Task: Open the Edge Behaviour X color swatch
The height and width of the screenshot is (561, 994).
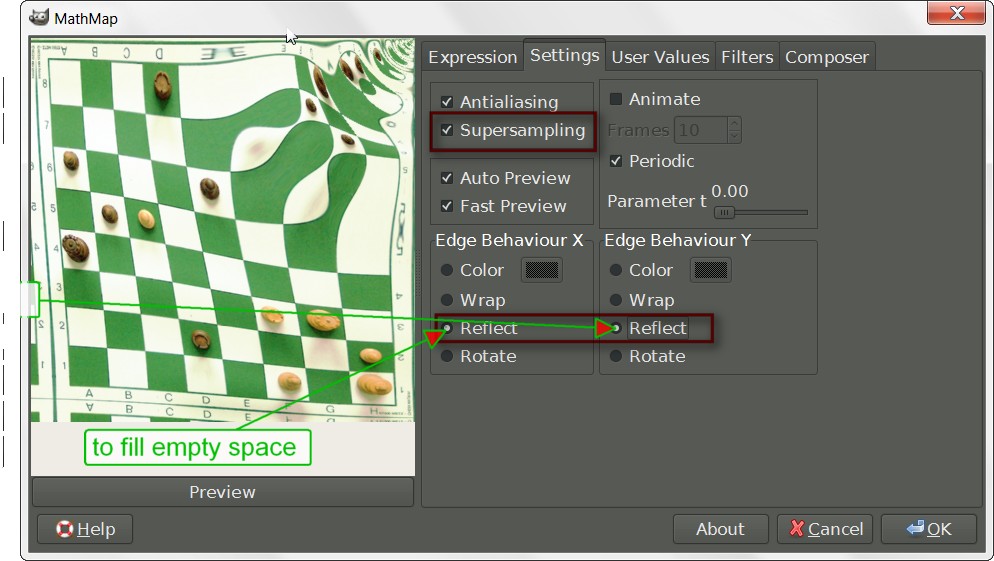Action: pyautogui.click(x=542, y=270)
